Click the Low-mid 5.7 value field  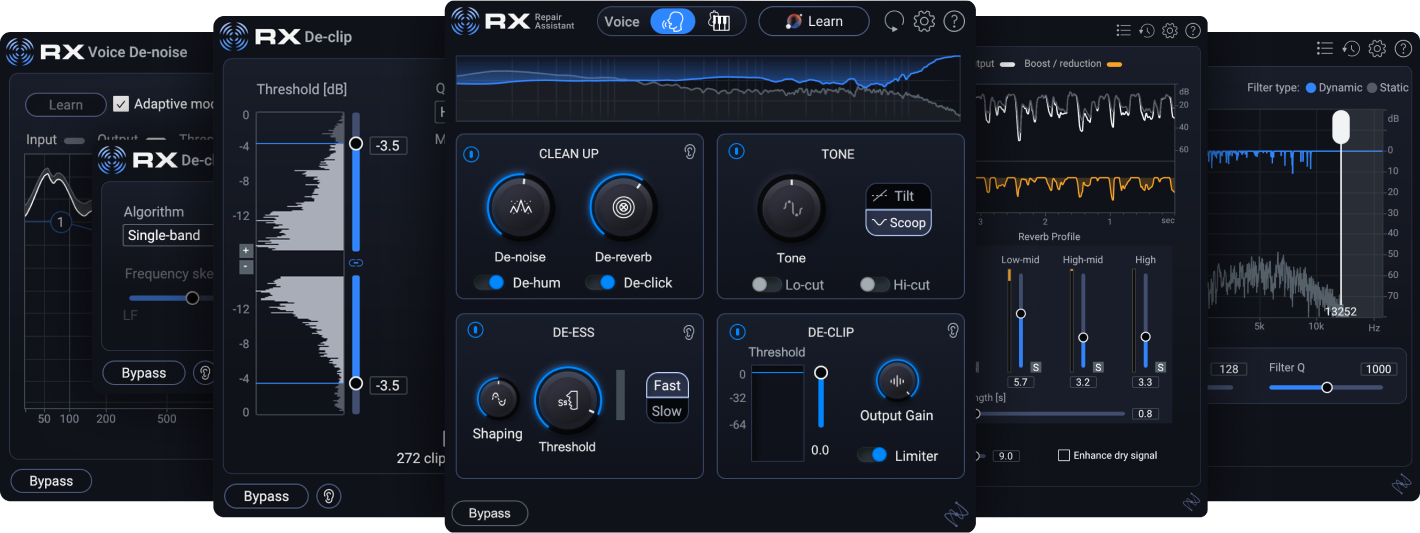pyautogui.click(x=1021, y=382)
